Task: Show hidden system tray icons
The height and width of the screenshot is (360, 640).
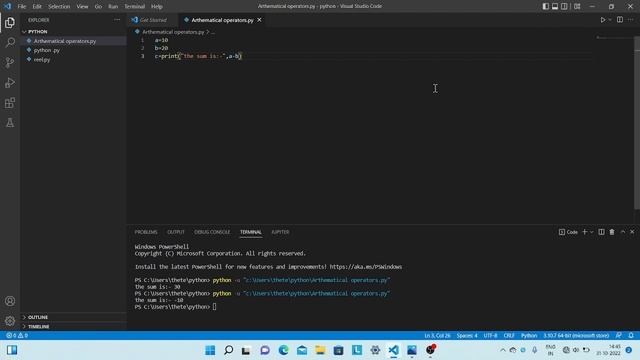Action: (503, 350)
